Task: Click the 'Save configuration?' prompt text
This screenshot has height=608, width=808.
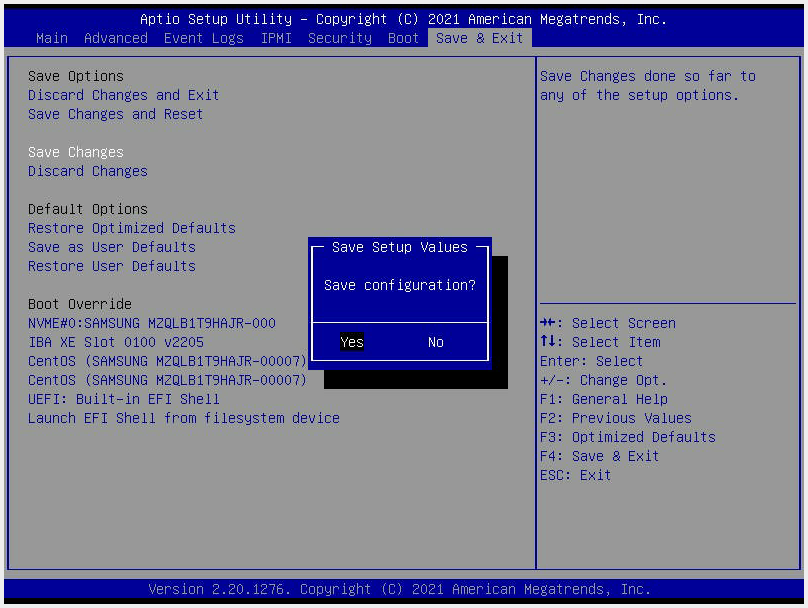Action: (x=400, y=285)
